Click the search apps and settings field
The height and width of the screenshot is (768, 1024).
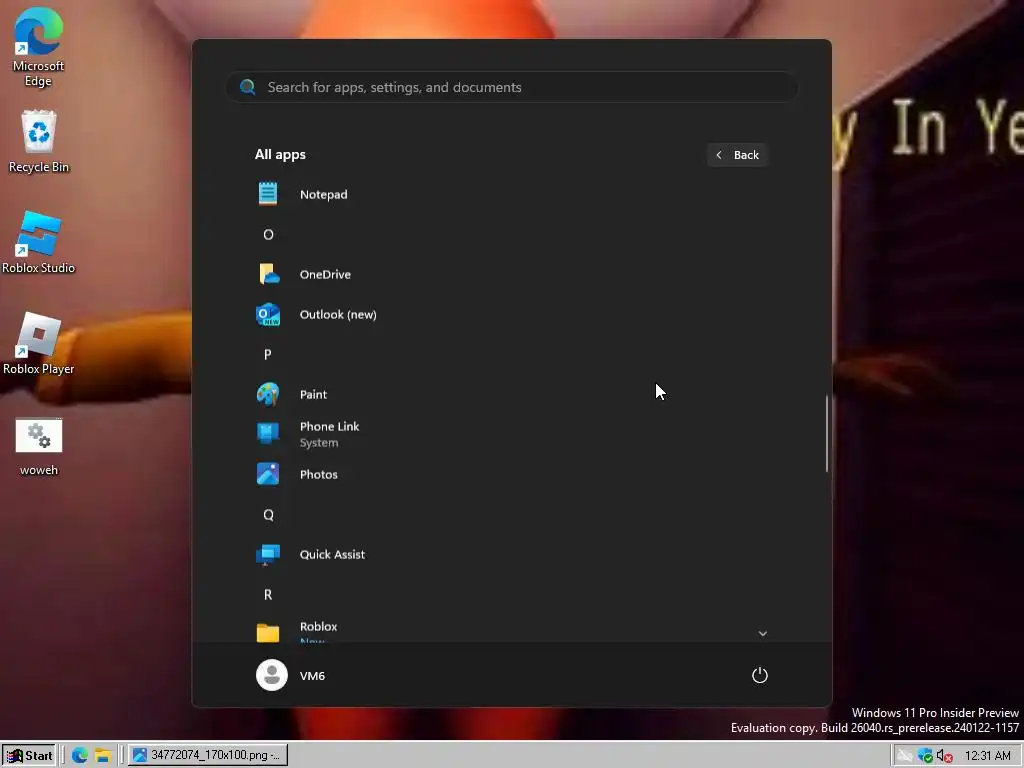point(511,87)
